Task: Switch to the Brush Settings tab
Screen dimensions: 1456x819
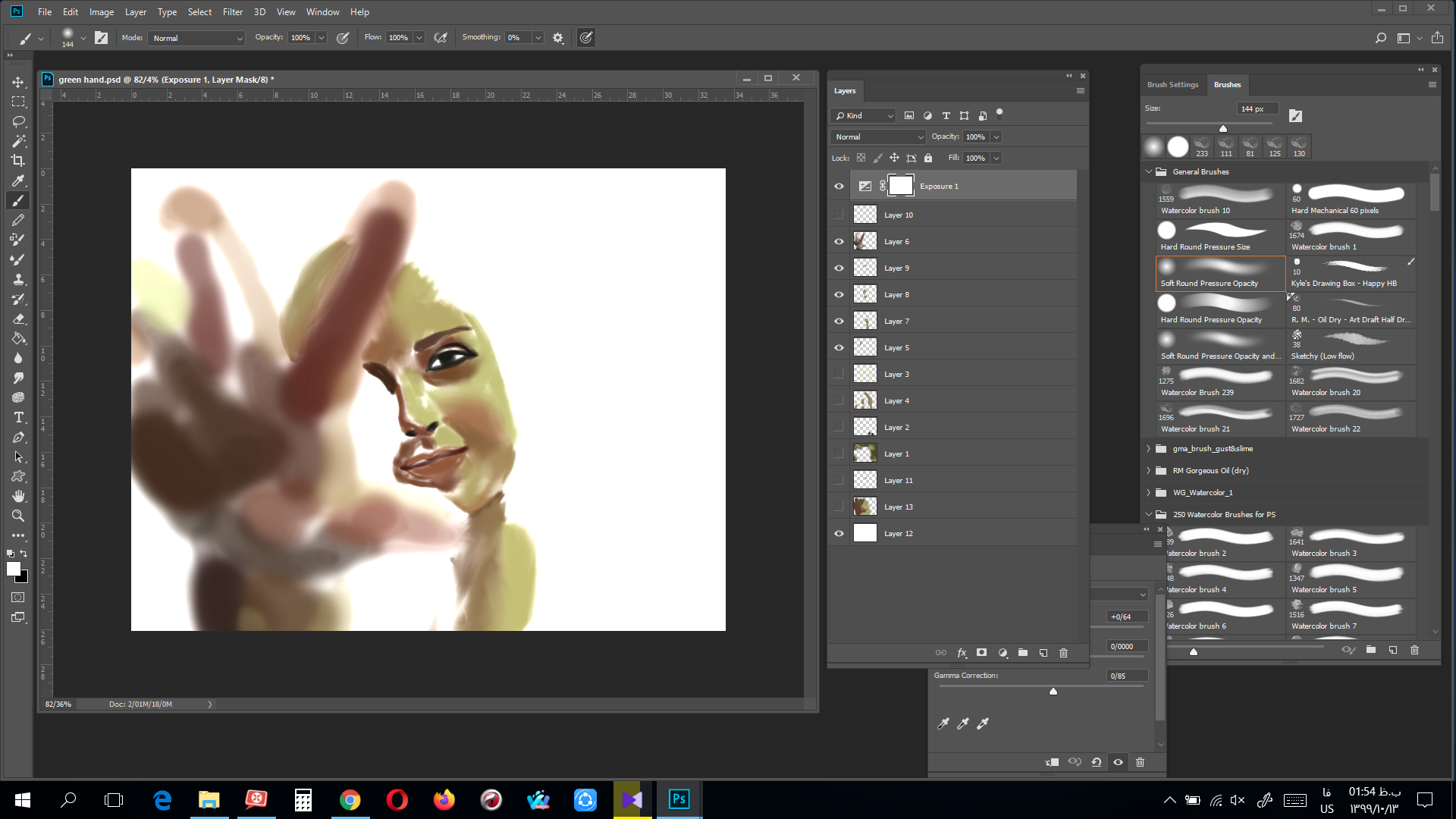Action: (x=1172, y=85)
